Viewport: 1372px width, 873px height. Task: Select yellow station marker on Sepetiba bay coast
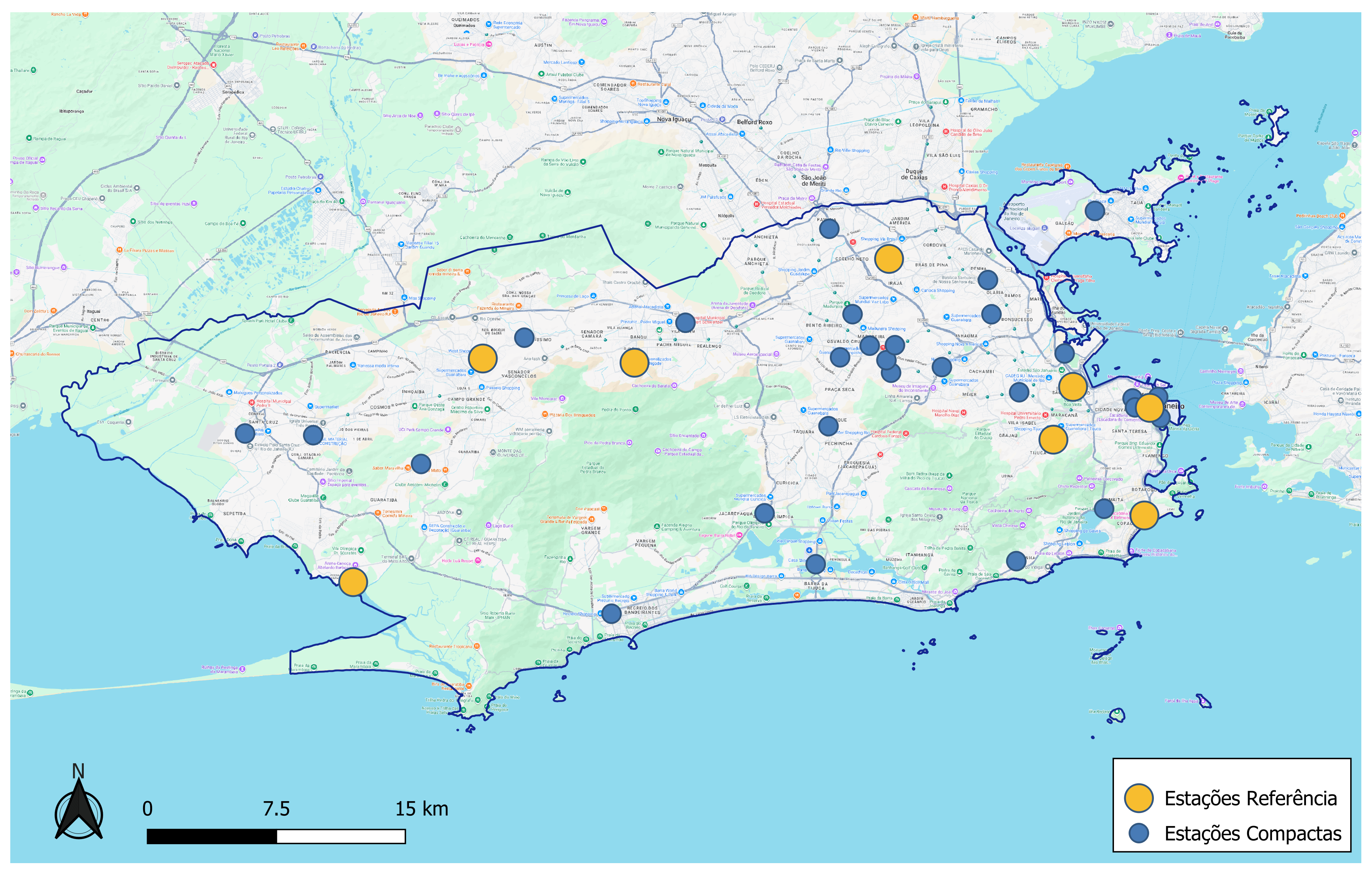353,582
